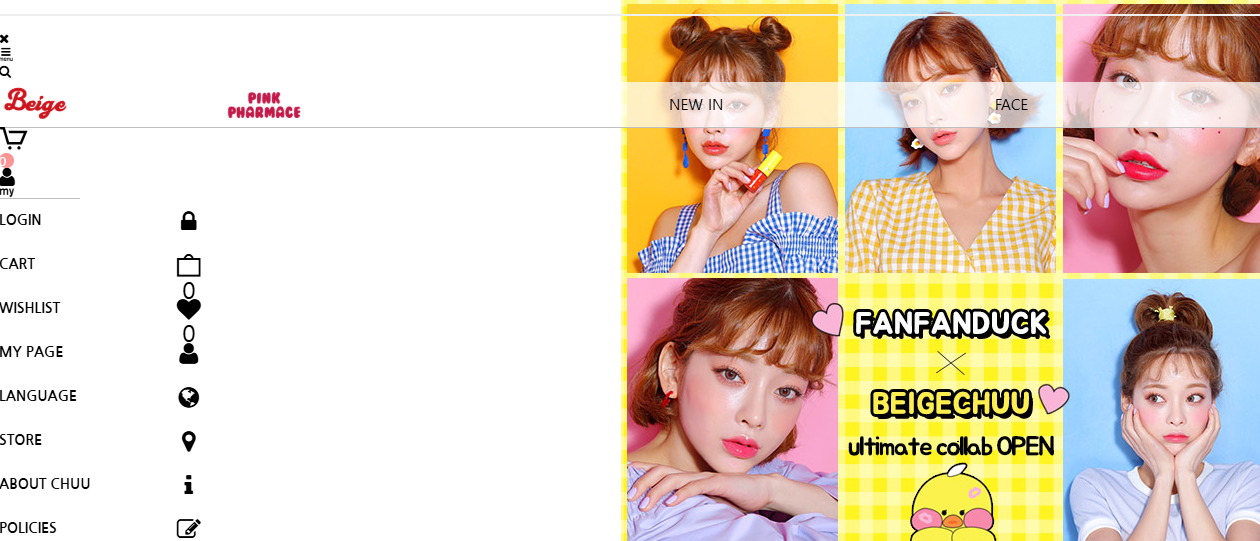Go to the Beige logo homepage
1260x541 pixels.
(35, 102)
